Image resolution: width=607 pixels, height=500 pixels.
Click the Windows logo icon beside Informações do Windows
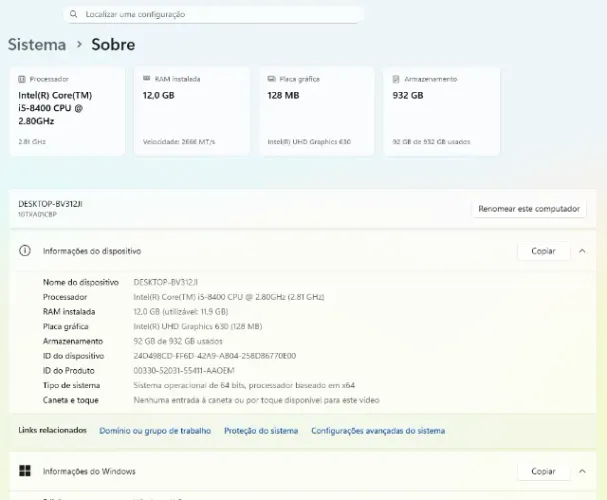click(25, 471)
